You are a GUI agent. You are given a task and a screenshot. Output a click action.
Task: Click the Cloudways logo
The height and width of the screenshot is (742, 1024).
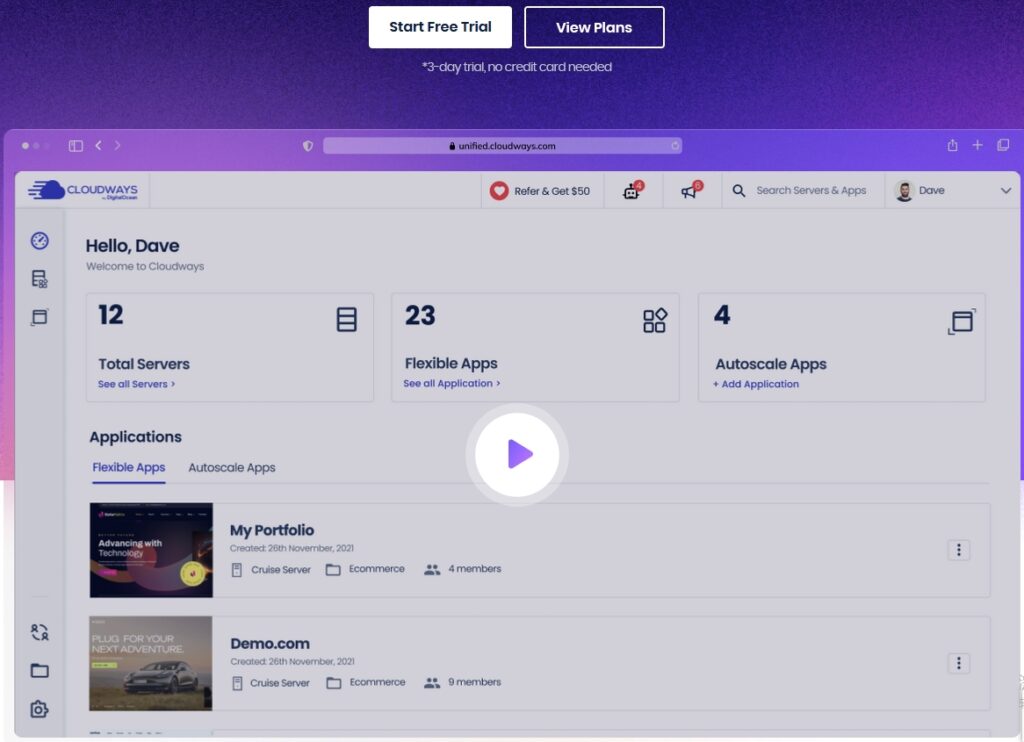coord(83,190)
